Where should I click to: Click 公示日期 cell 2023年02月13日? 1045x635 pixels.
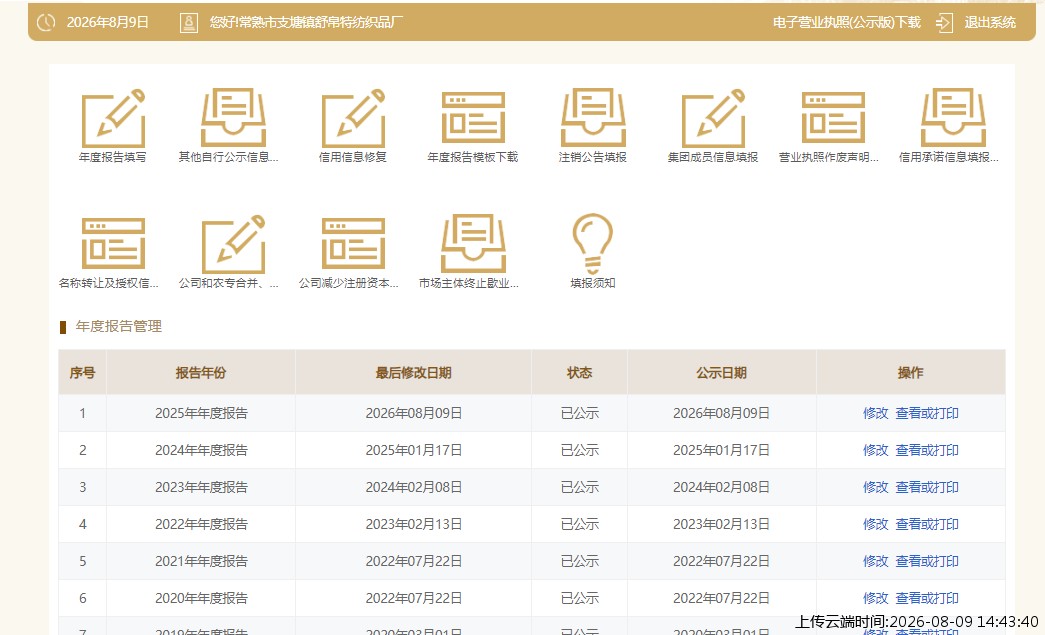(x=721, y=524)
